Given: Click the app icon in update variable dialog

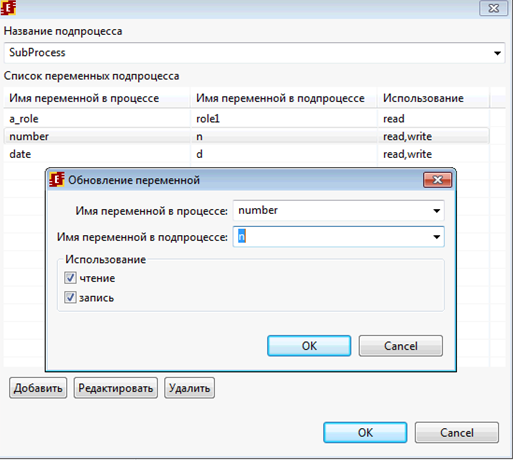Looking at the screenshot, I should pos(57,180).
